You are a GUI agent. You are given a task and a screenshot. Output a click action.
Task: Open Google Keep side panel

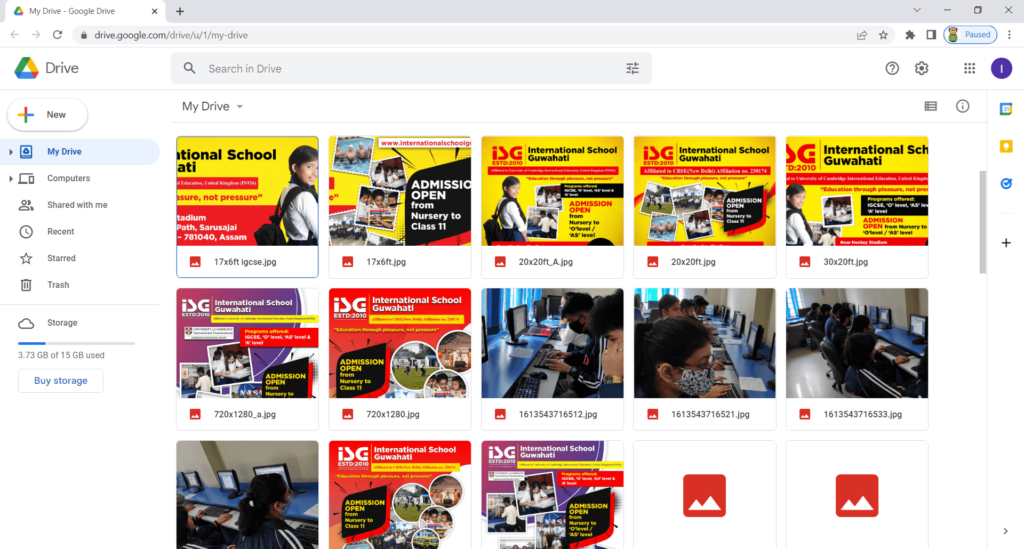1006,146
